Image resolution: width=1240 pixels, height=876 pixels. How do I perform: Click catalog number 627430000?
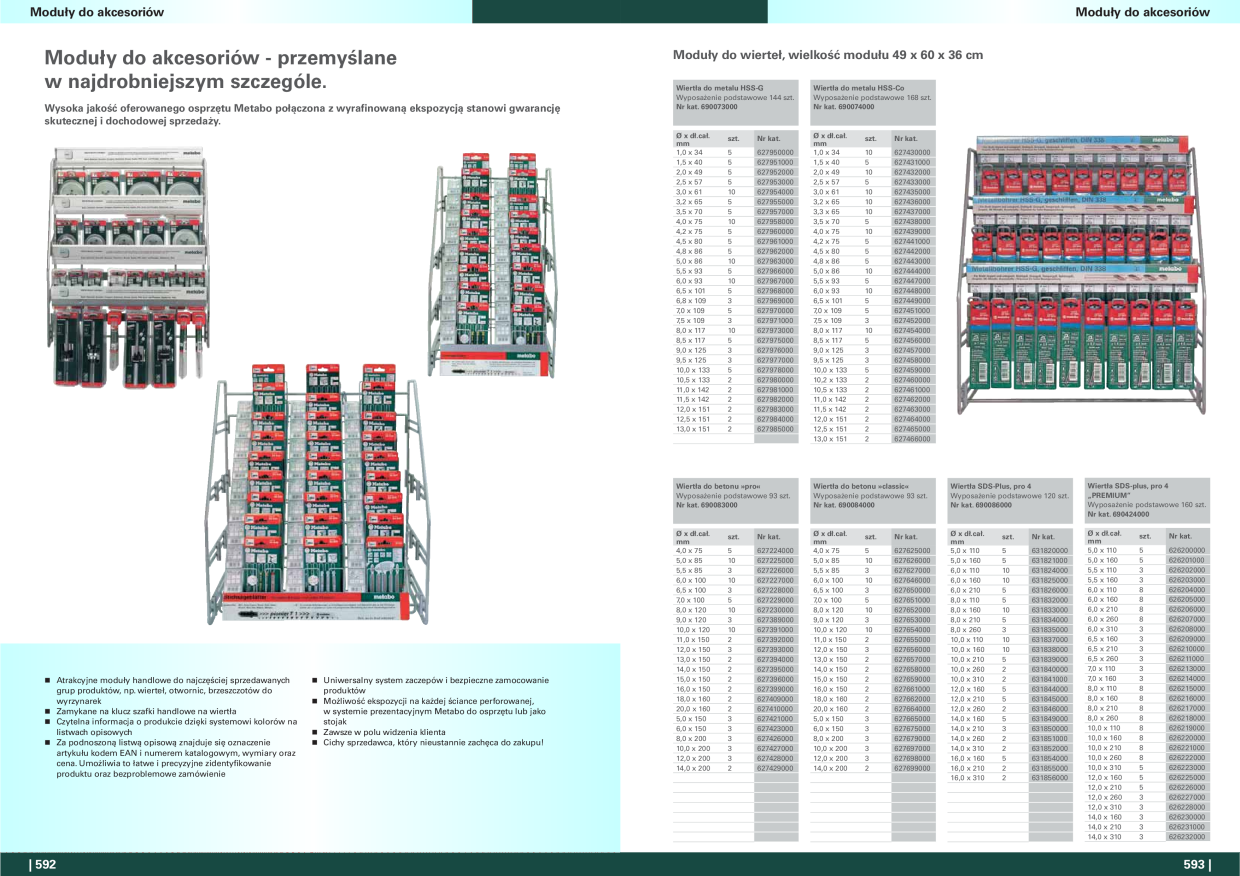912,152
